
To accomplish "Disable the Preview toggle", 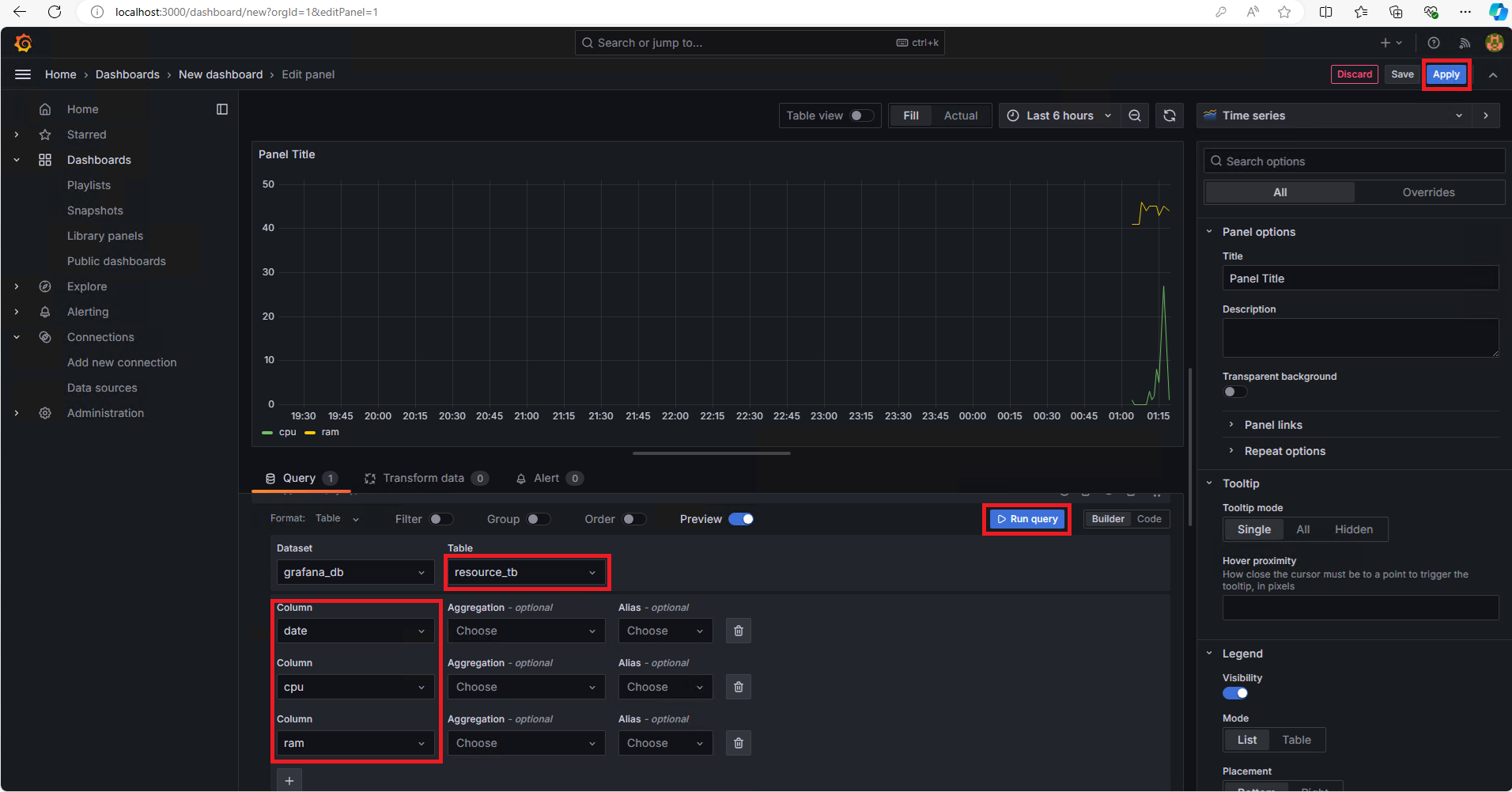I will (x=741, y=519).
